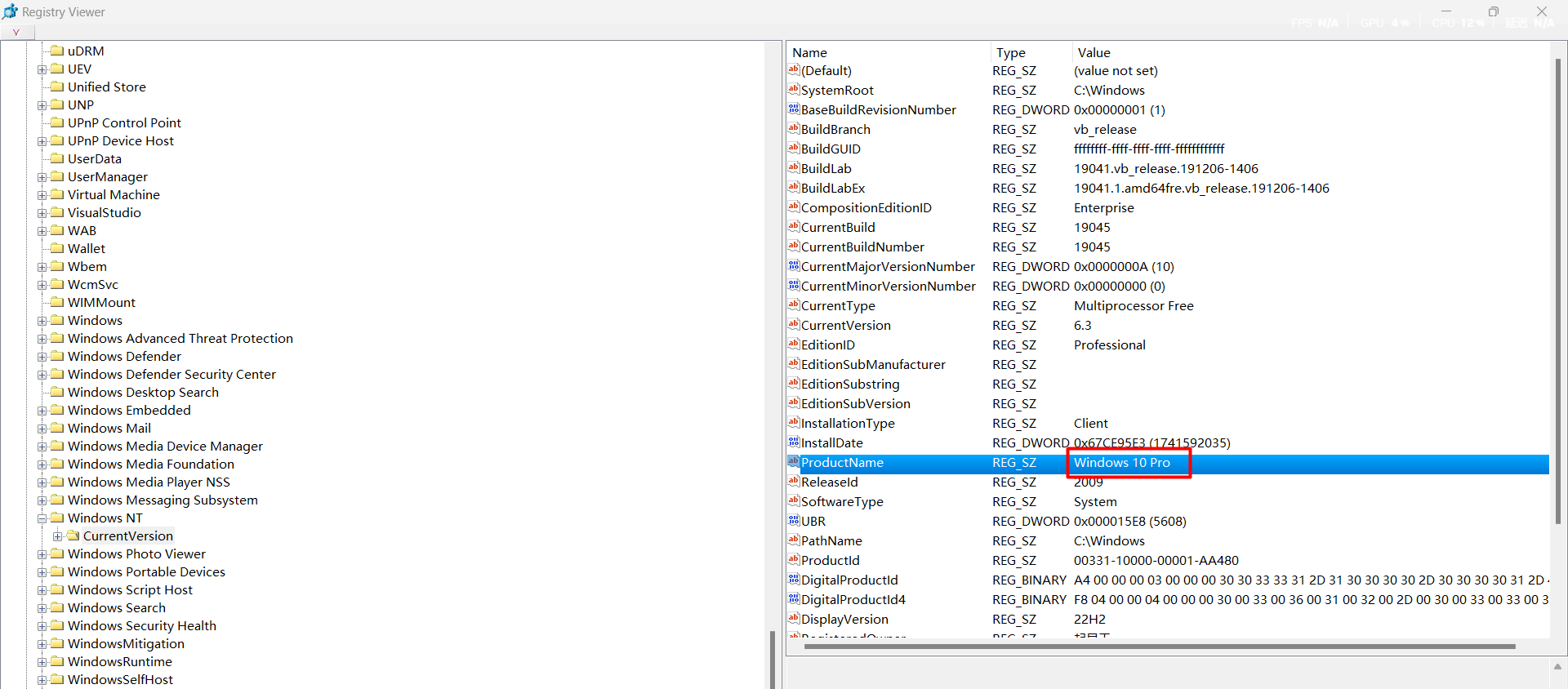Click the Value column header
Viewport: 1568px width, 689px height.
1094,52
